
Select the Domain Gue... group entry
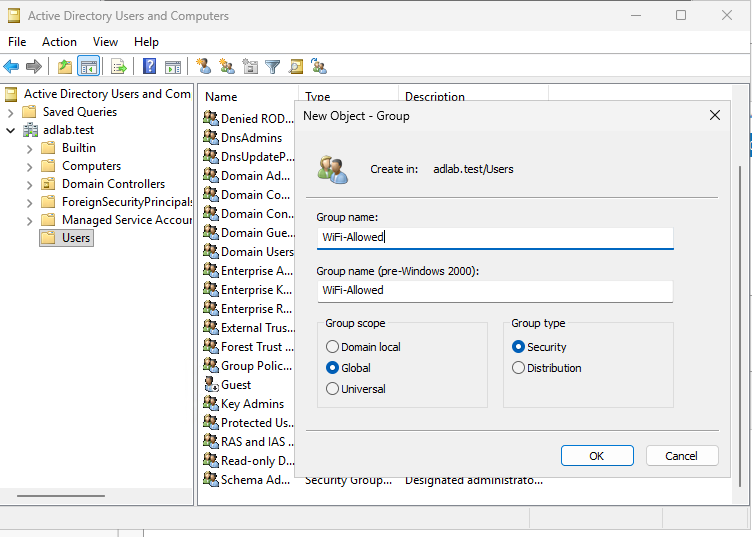pos(248,233)
